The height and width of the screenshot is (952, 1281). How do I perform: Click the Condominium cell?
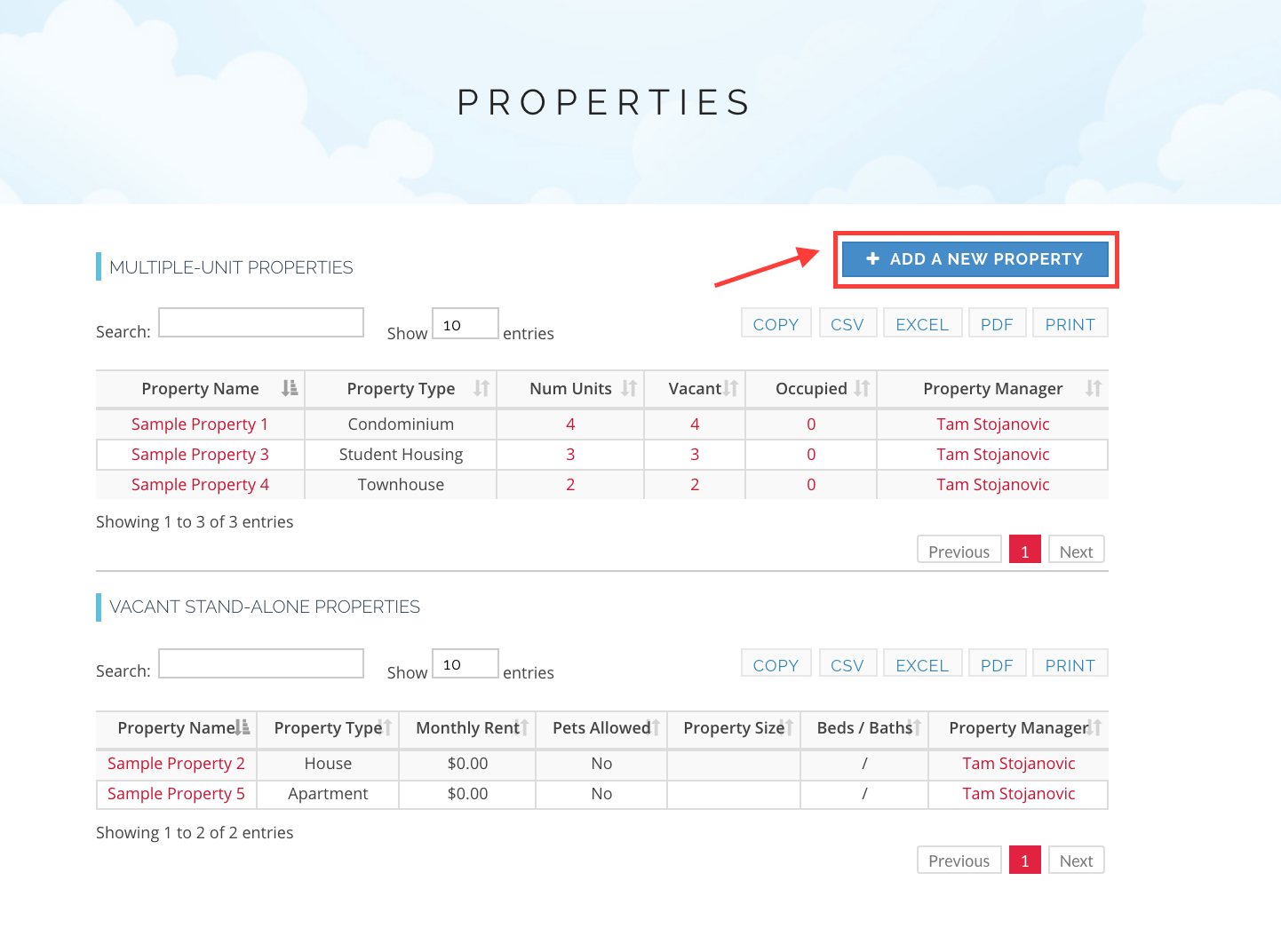coord(401,424)
